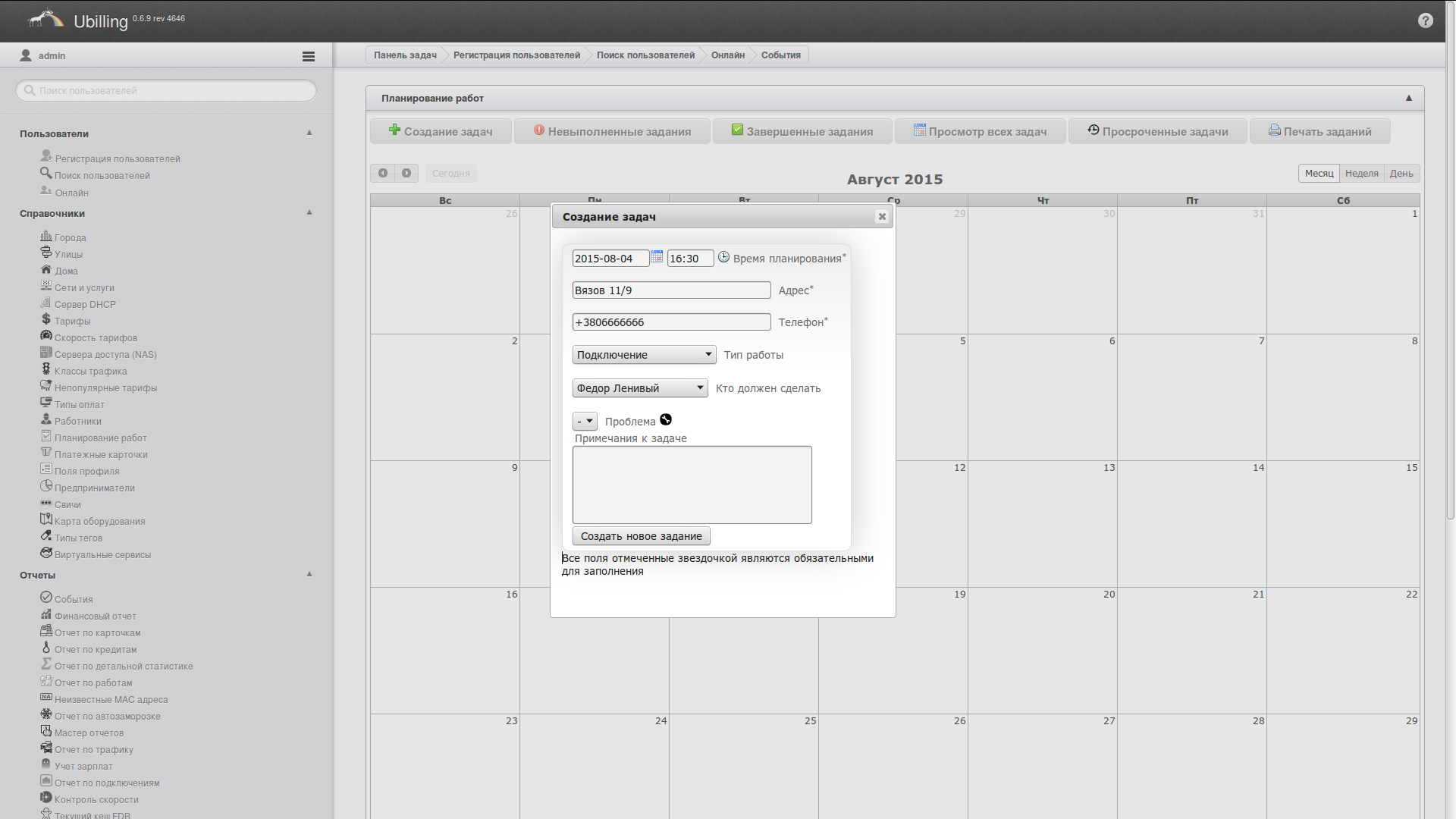The image size is (1456, 819).
Task: Go to previous month with left arrow
Action: [x=383, y=173]
